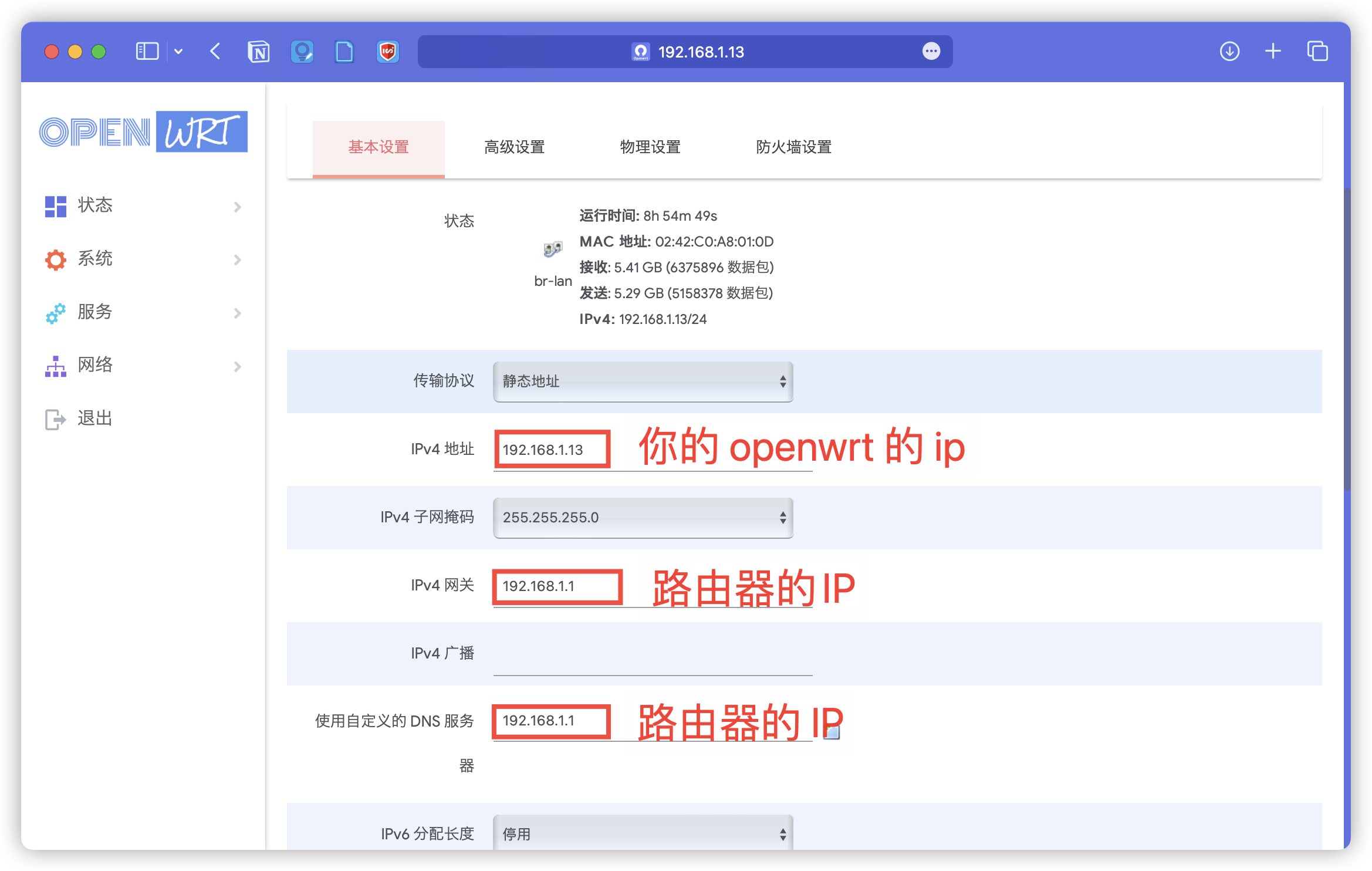
Task: Open the page options ellipsis in address bar
Action: pos(931,52)
